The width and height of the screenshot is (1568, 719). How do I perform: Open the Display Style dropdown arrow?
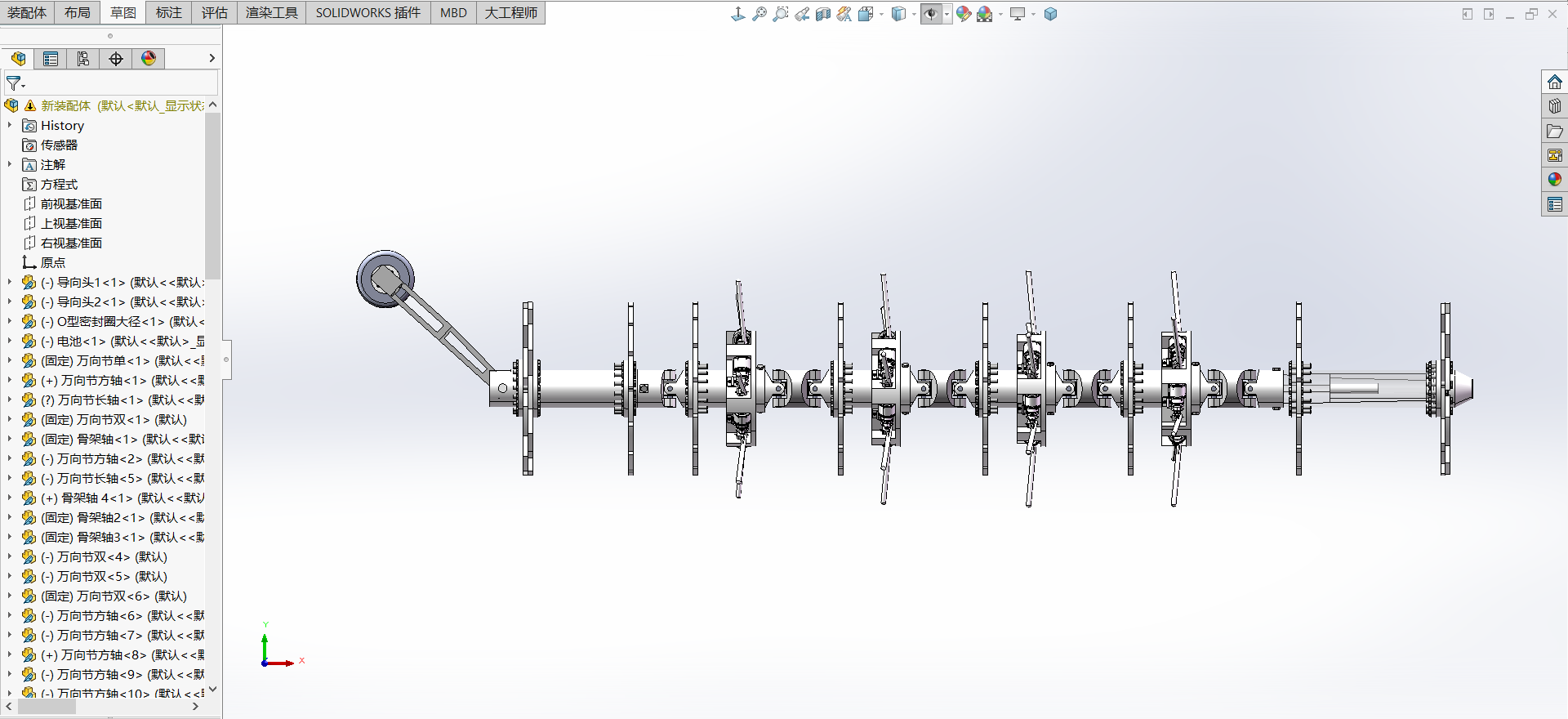[914, 14]
